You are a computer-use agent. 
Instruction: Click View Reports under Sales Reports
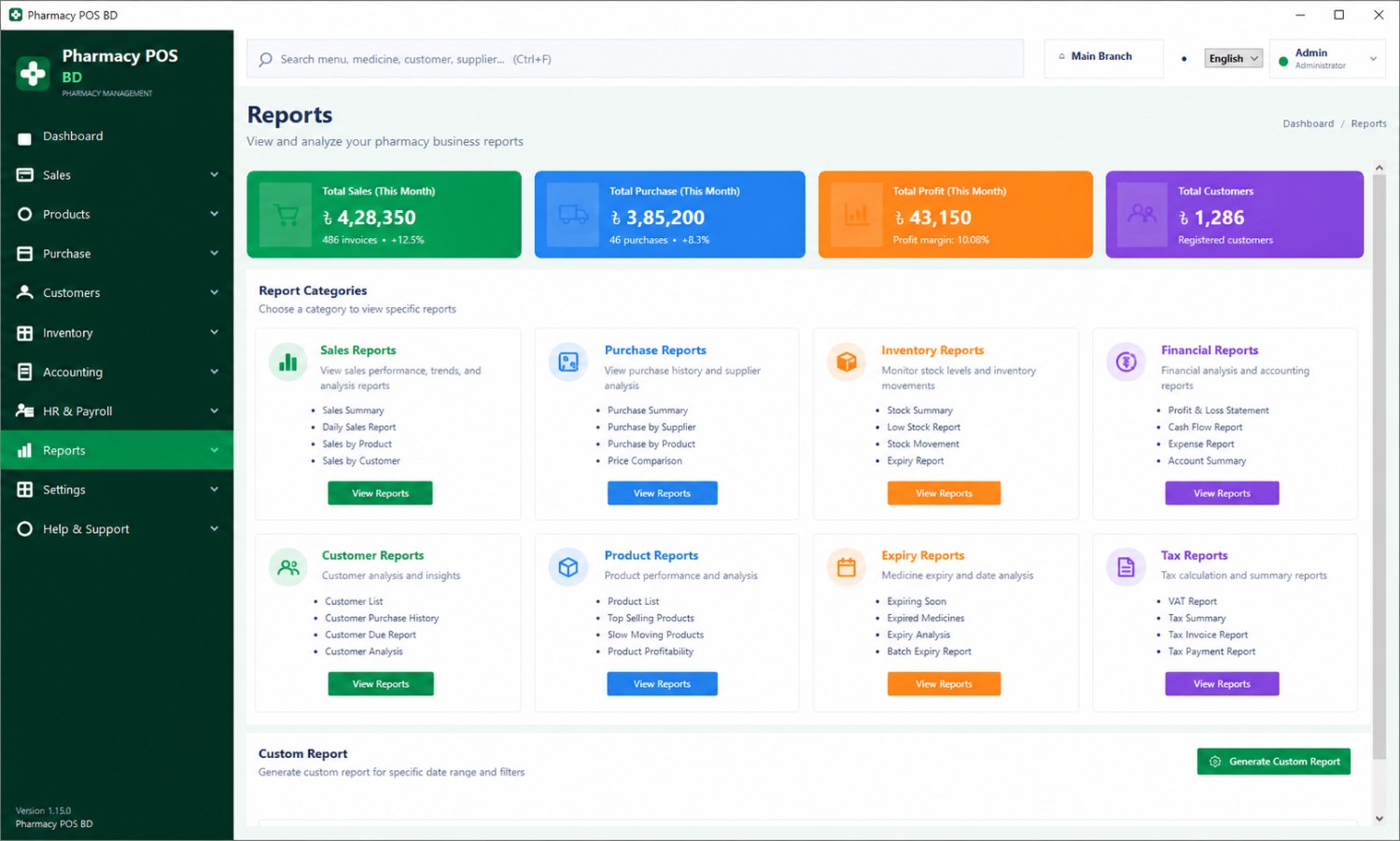tap(380, 493)
